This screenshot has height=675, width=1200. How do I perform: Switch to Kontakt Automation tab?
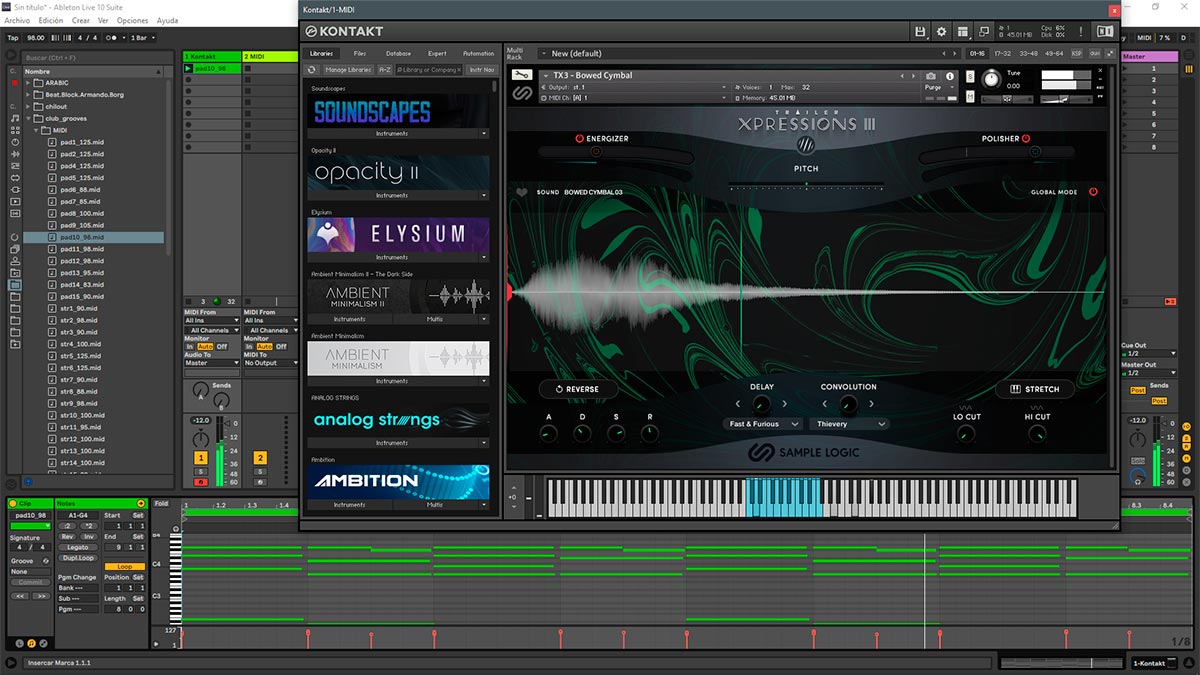click(478, 53)
